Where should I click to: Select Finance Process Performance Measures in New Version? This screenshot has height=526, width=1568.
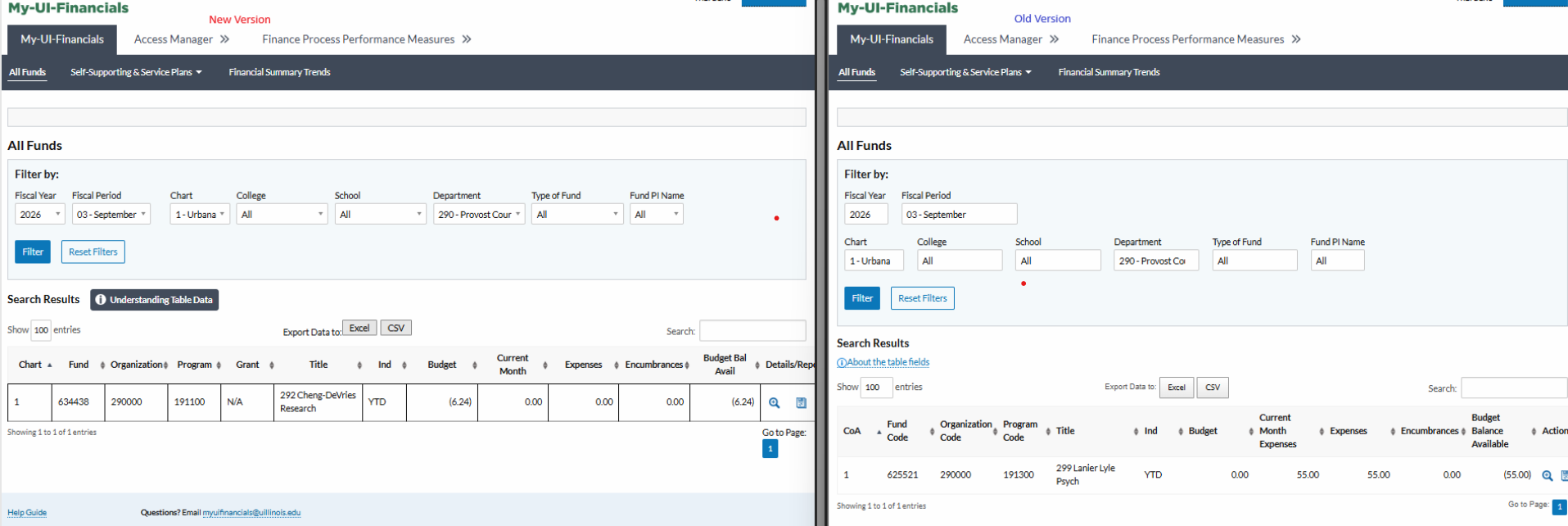pyautogui.click(x=358, y=39)
